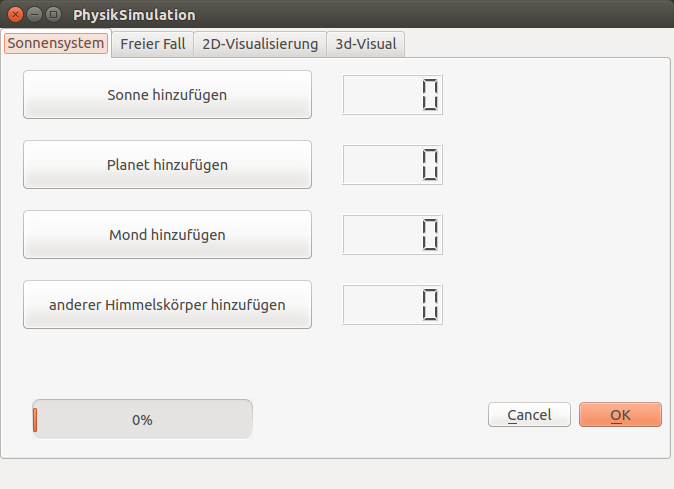Minimize the PhysikSimulation window
This screenshot has width=674, height=489.
(x=34, y=15)
